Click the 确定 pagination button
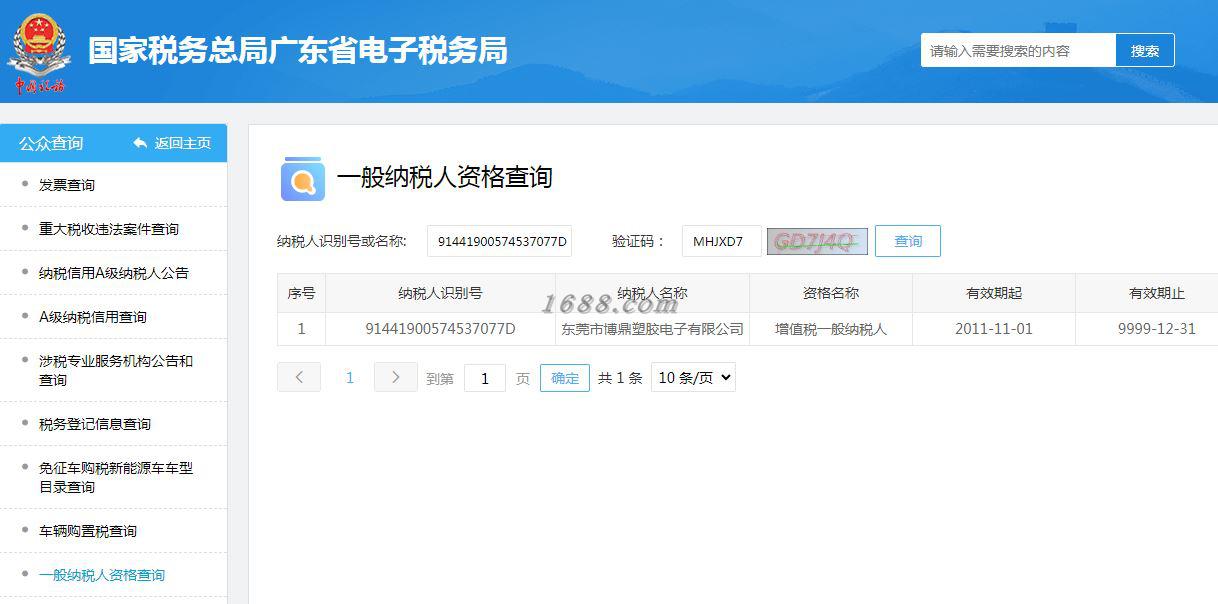The height and width of the screenshot is (604, 1218). pos(565,378)
